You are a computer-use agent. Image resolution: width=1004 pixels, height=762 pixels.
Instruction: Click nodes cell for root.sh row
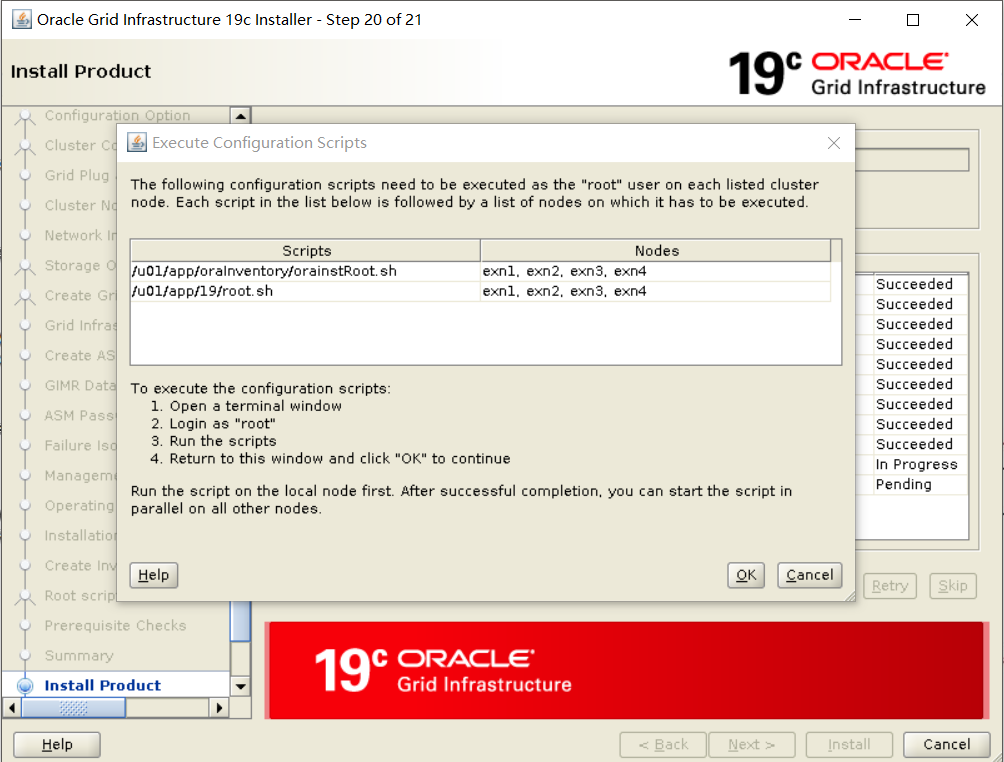point(656,291)
